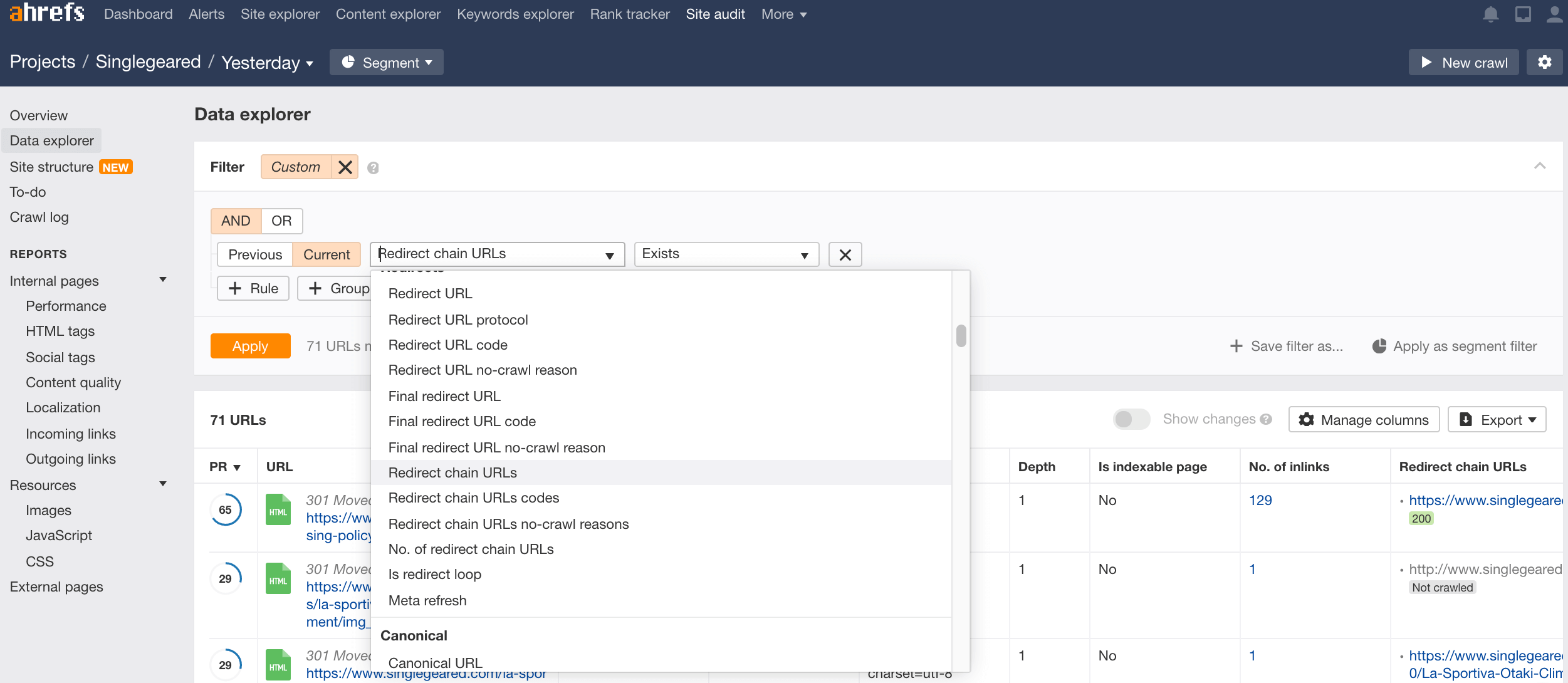Open Singlegeared breadcrumb link
Viewport: 1568px width, 683px height.
click(148, 61)
